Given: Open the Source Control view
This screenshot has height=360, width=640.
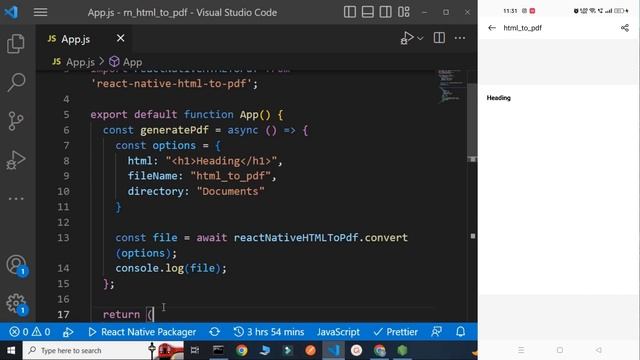Looking at the screenshot, I should (x=16, y=121).
